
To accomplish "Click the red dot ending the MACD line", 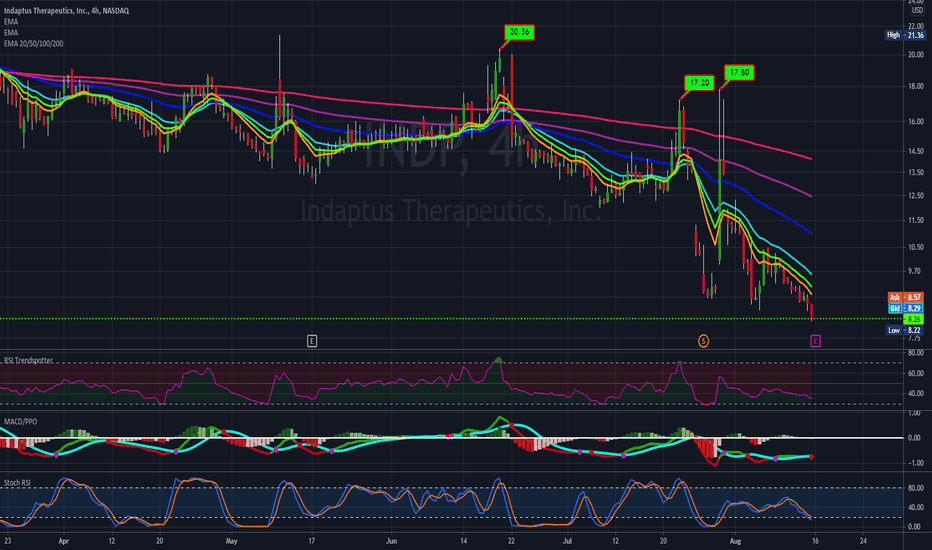I will coord(812,457).
